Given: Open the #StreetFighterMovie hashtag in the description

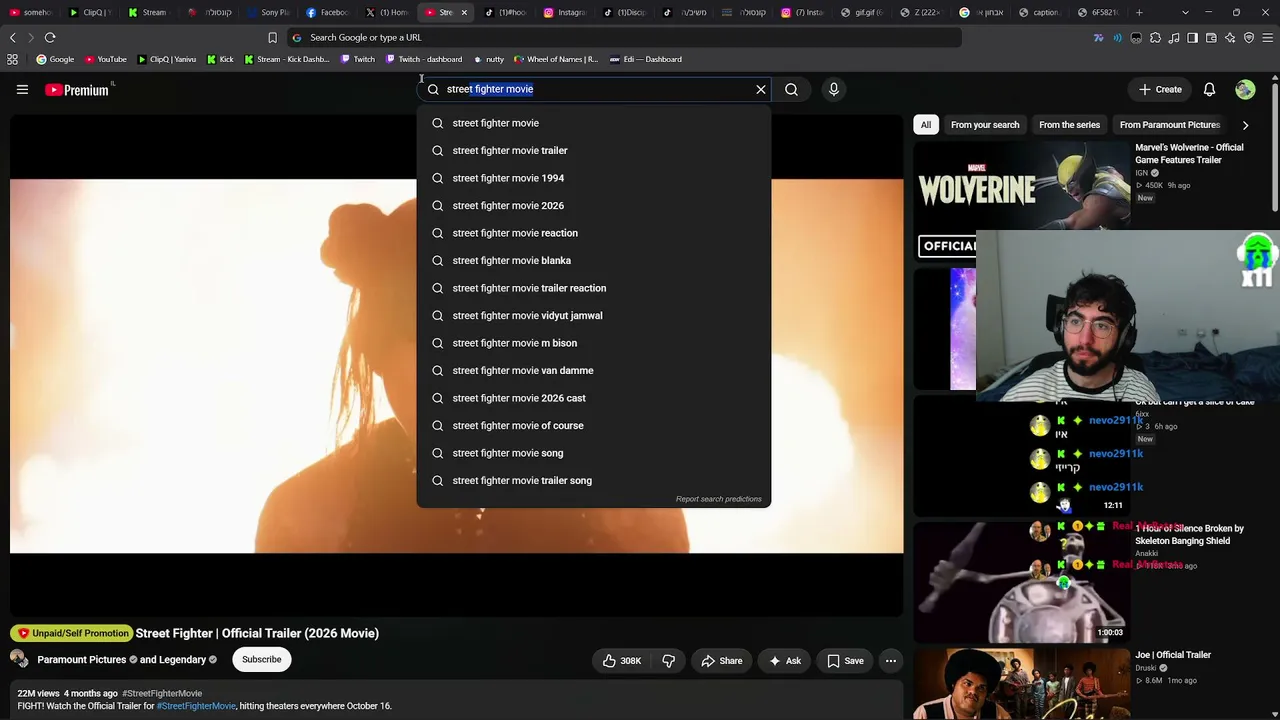Looking at the screenshot, I should click(196, 706).
